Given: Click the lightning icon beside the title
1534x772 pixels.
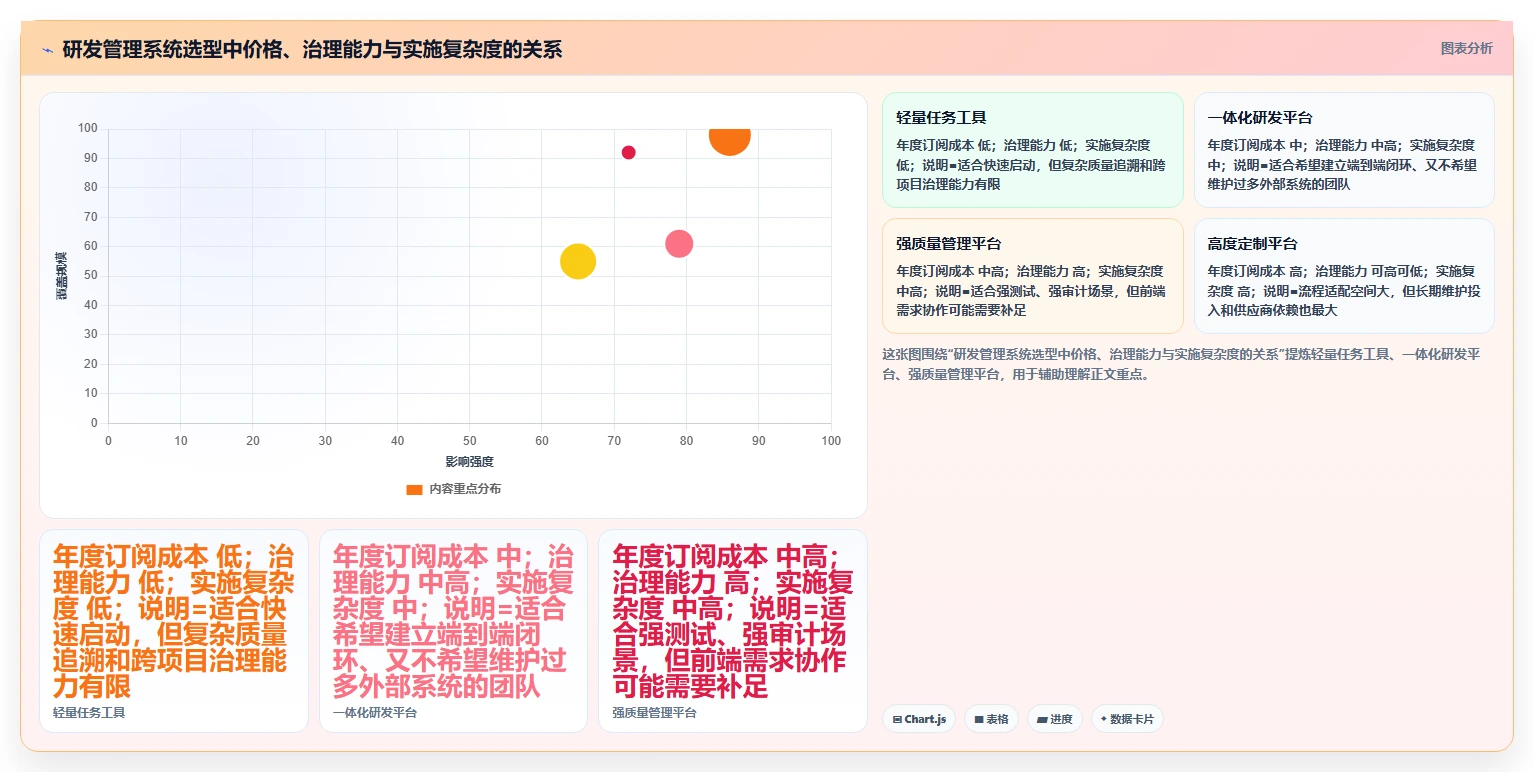Looking at the screenshot, I should click(x=47, y=50).
